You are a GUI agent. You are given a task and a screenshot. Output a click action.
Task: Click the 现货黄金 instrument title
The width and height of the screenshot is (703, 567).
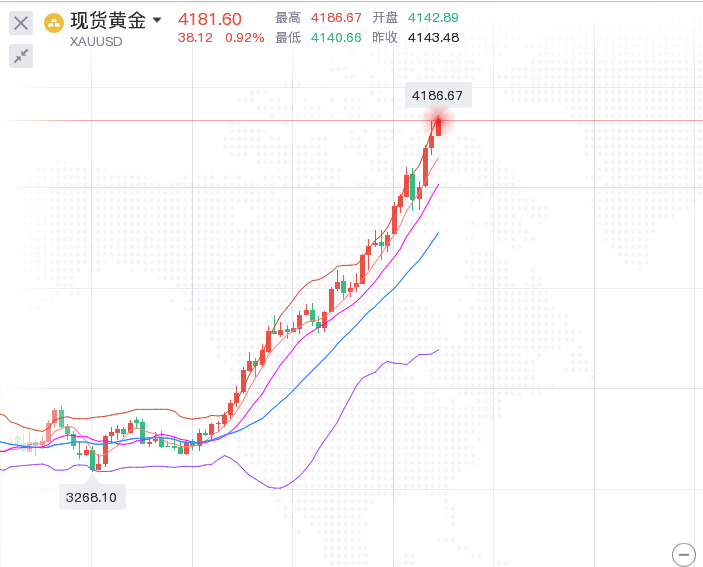108,20
